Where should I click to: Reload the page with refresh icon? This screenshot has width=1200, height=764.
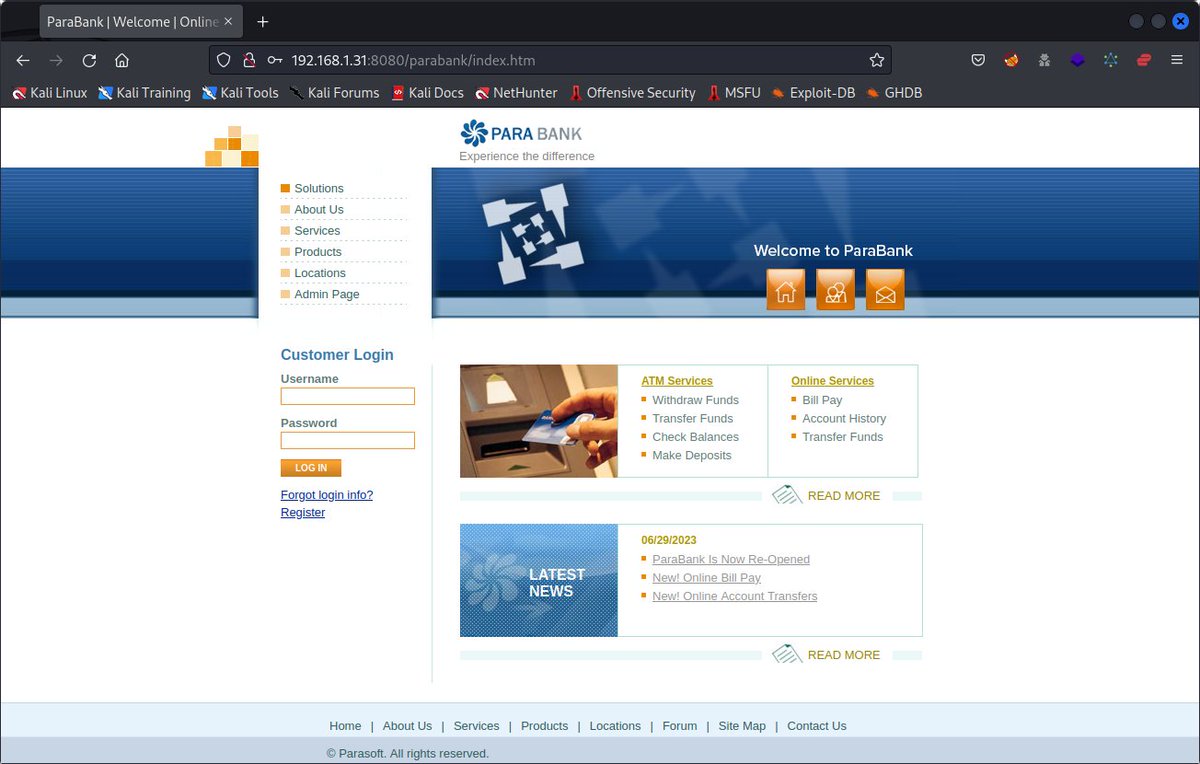pyautogui.click(x=89, y=60)
